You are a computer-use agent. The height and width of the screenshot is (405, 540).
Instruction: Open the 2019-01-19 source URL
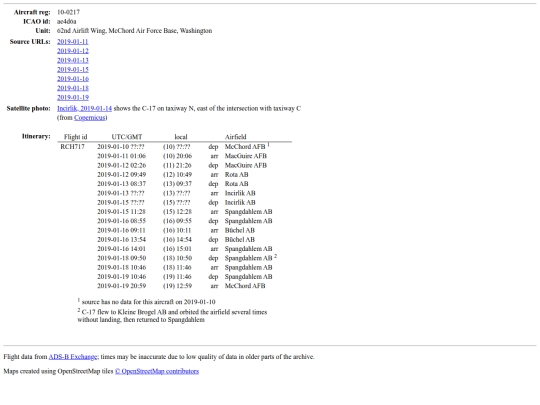[x=73, y=97]
